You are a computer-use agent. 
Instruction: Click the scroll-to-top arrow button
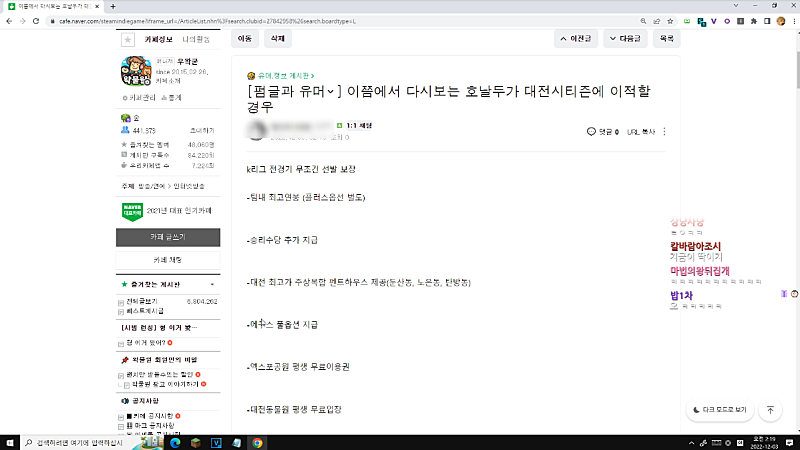tap(770, 410)
